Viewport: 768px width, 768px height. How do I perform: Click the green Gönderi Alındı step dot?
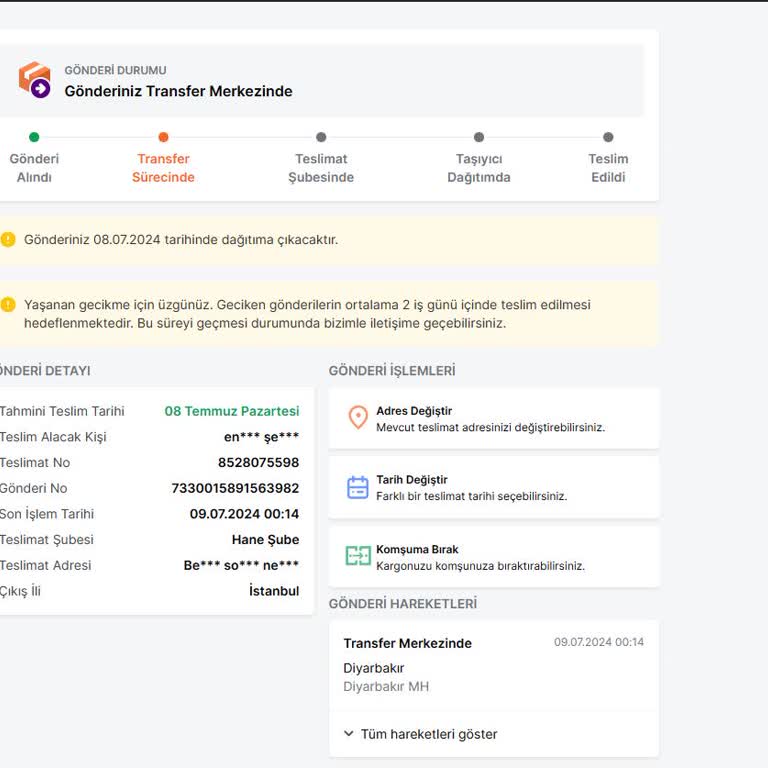pyautogui.click(x=34, y=137)
